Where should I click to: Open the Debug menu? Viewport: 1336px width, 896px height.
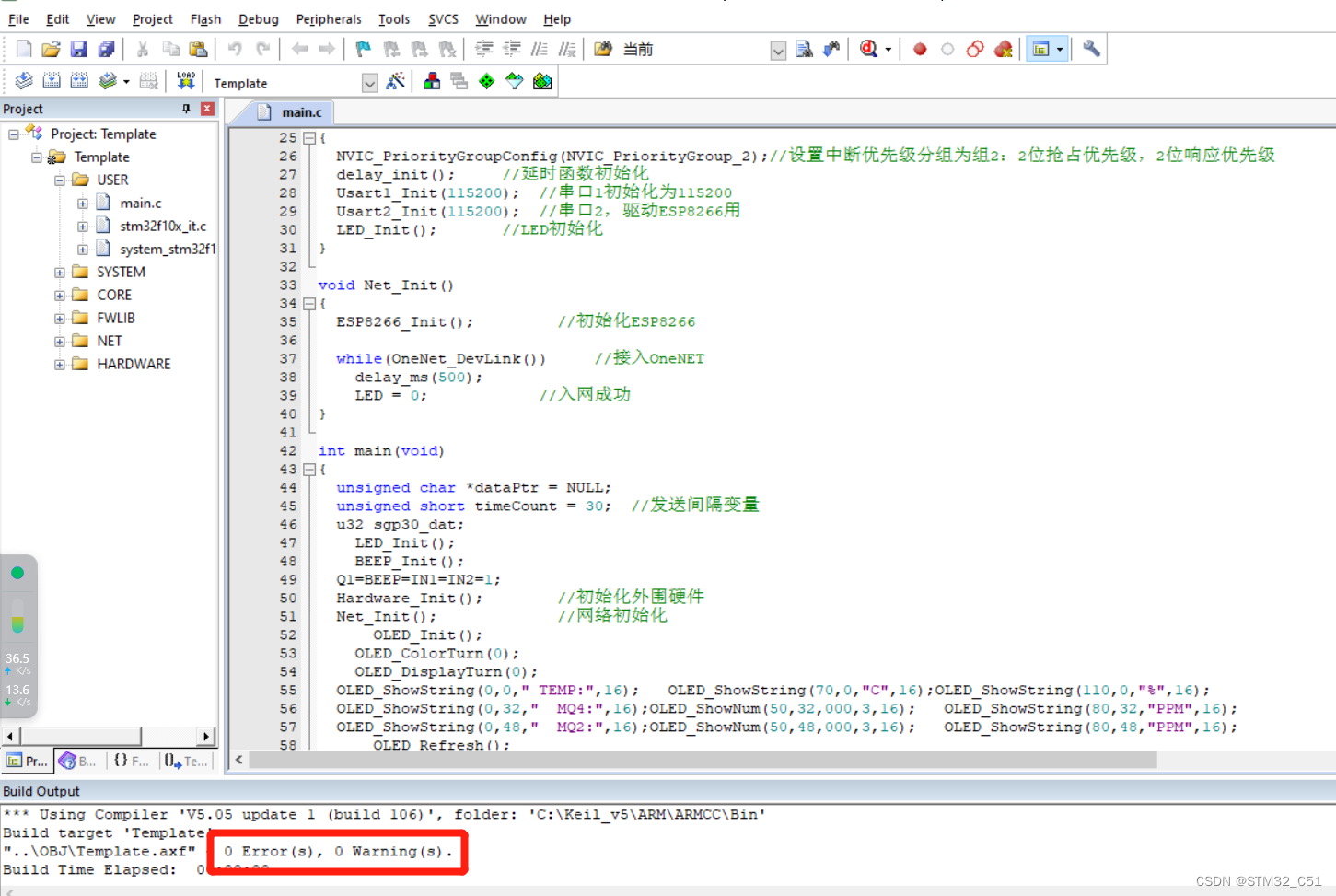tap(258, 19)
